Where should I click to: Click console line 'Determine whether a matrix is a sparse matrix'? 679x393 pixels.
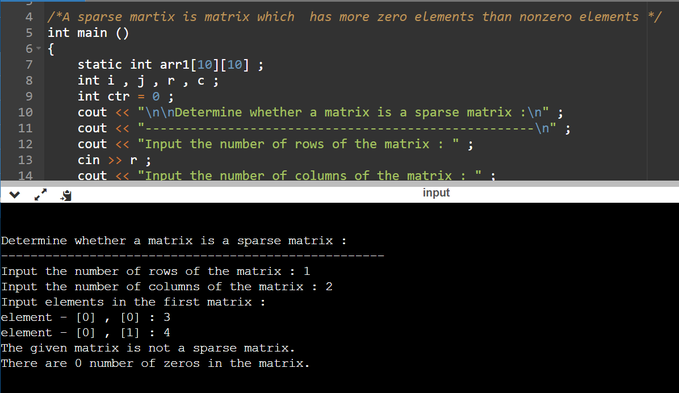(174, 241)
